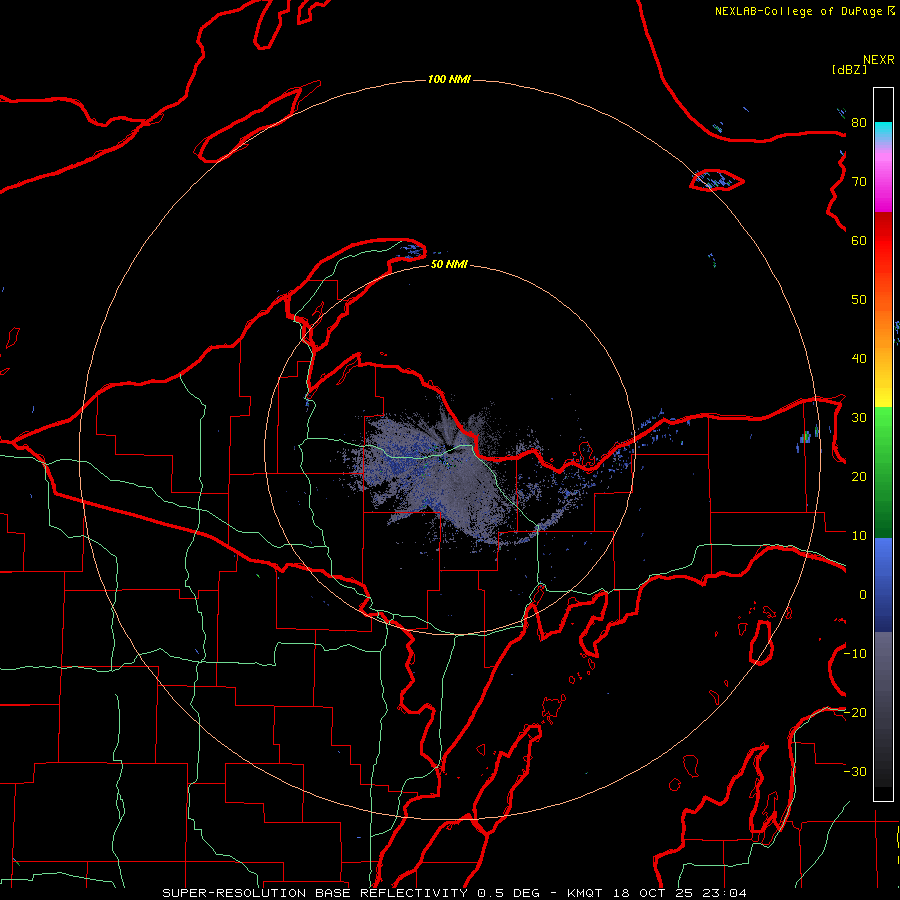Click the 20 dBZ scale value
Image resolution: width=900 pixels, height=900 pixels.
tap(859, 476)
